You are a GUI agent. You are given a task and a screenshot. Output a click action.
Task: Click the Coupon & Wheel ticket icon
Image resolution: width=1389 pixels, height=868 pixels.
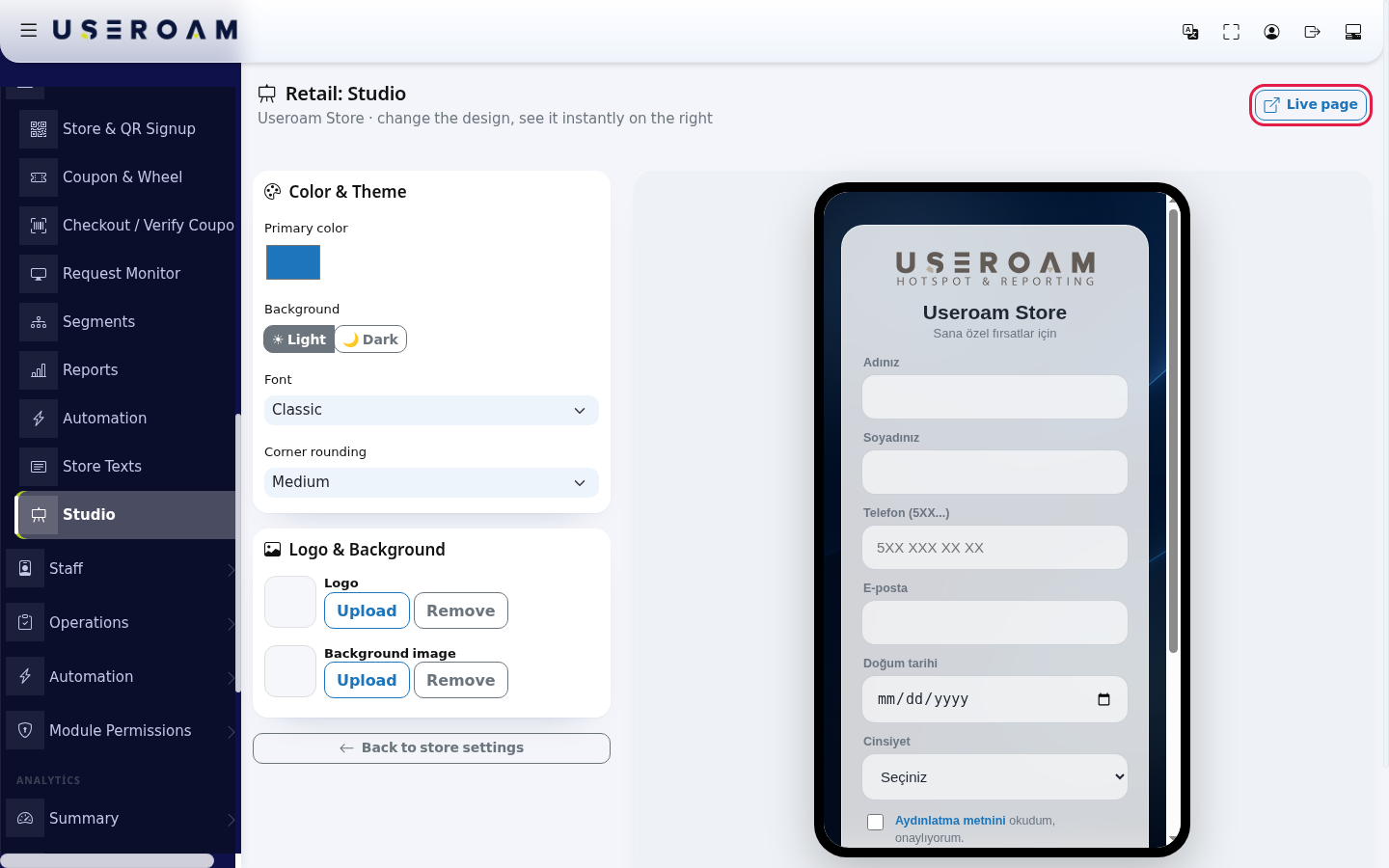[x=39, y=177]
